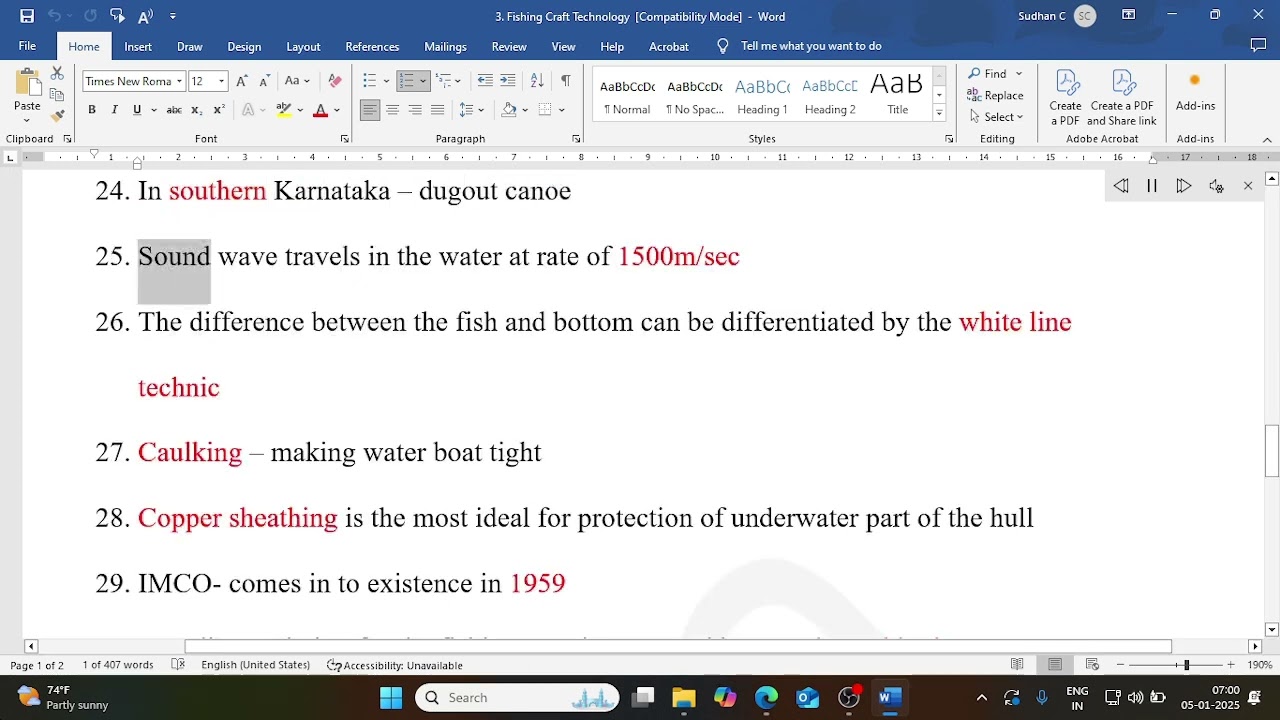Decrease paragraph indent
The width and height of the screenshot is (1280, 720).
[485, 81]
